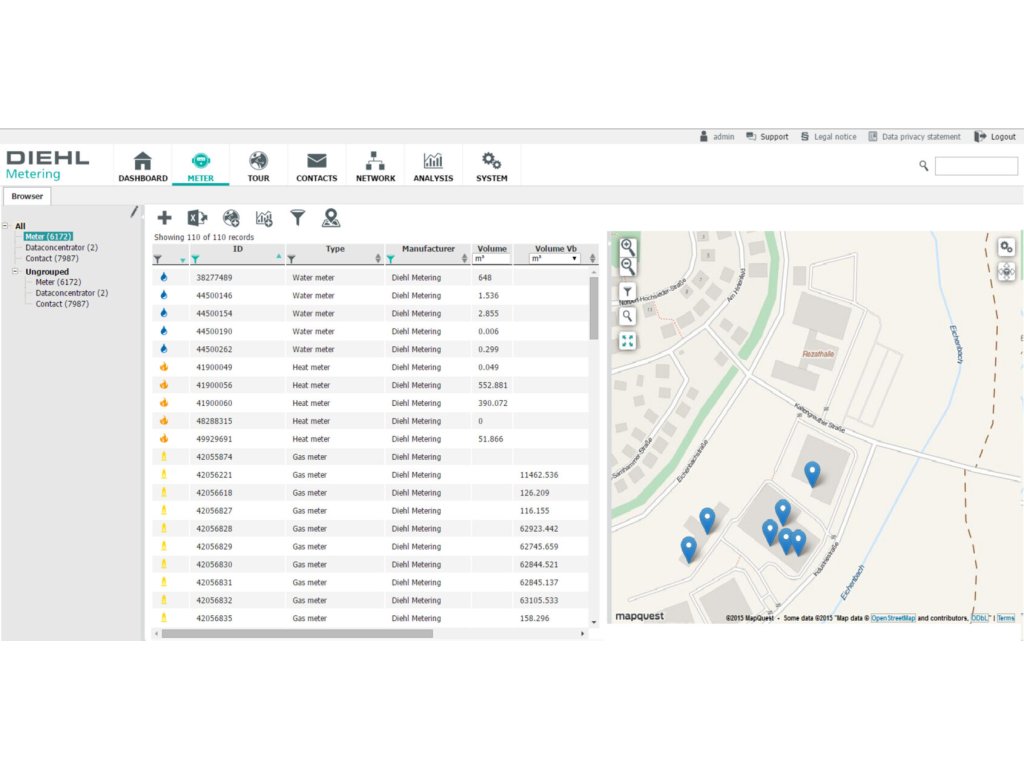Click the funnel filter icon in the toolbar

pyautogui.click(x=297, y=218)
